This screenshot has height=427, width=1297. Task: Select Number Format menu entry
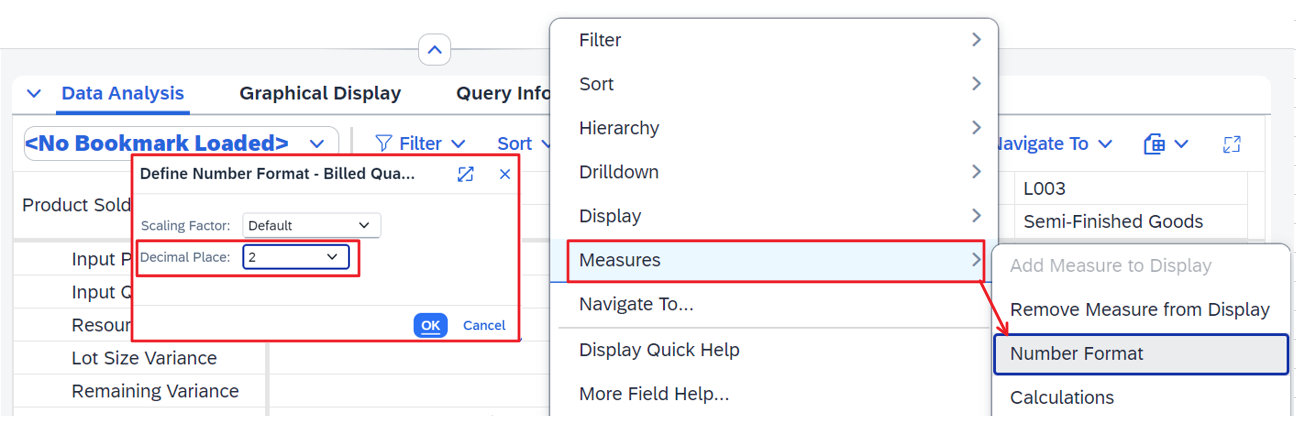click(x=1141, y=353)
